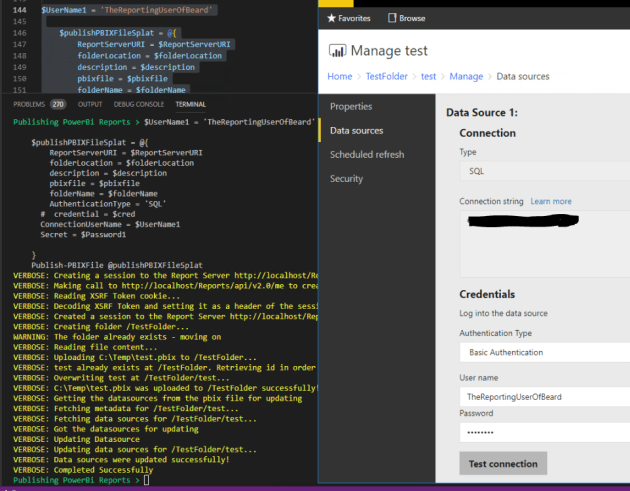Click $UserName1 assignment on editor line 144
Image resolution: width=630 pixels, height=491 pixels.
coord(127,10)
